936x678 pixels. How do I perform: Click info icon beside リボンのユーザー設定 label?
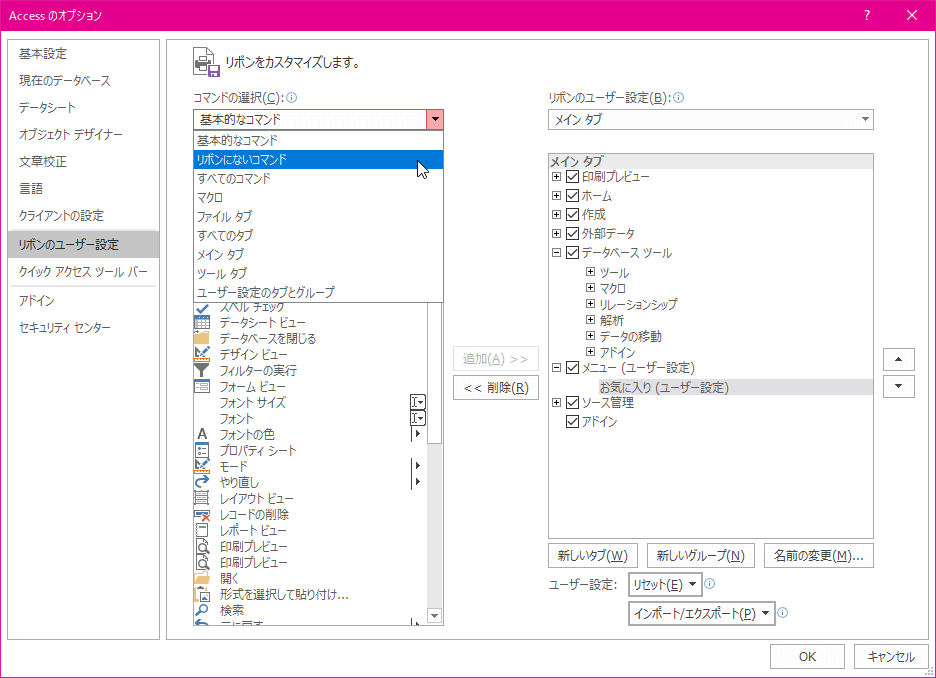tap(679, 98)
